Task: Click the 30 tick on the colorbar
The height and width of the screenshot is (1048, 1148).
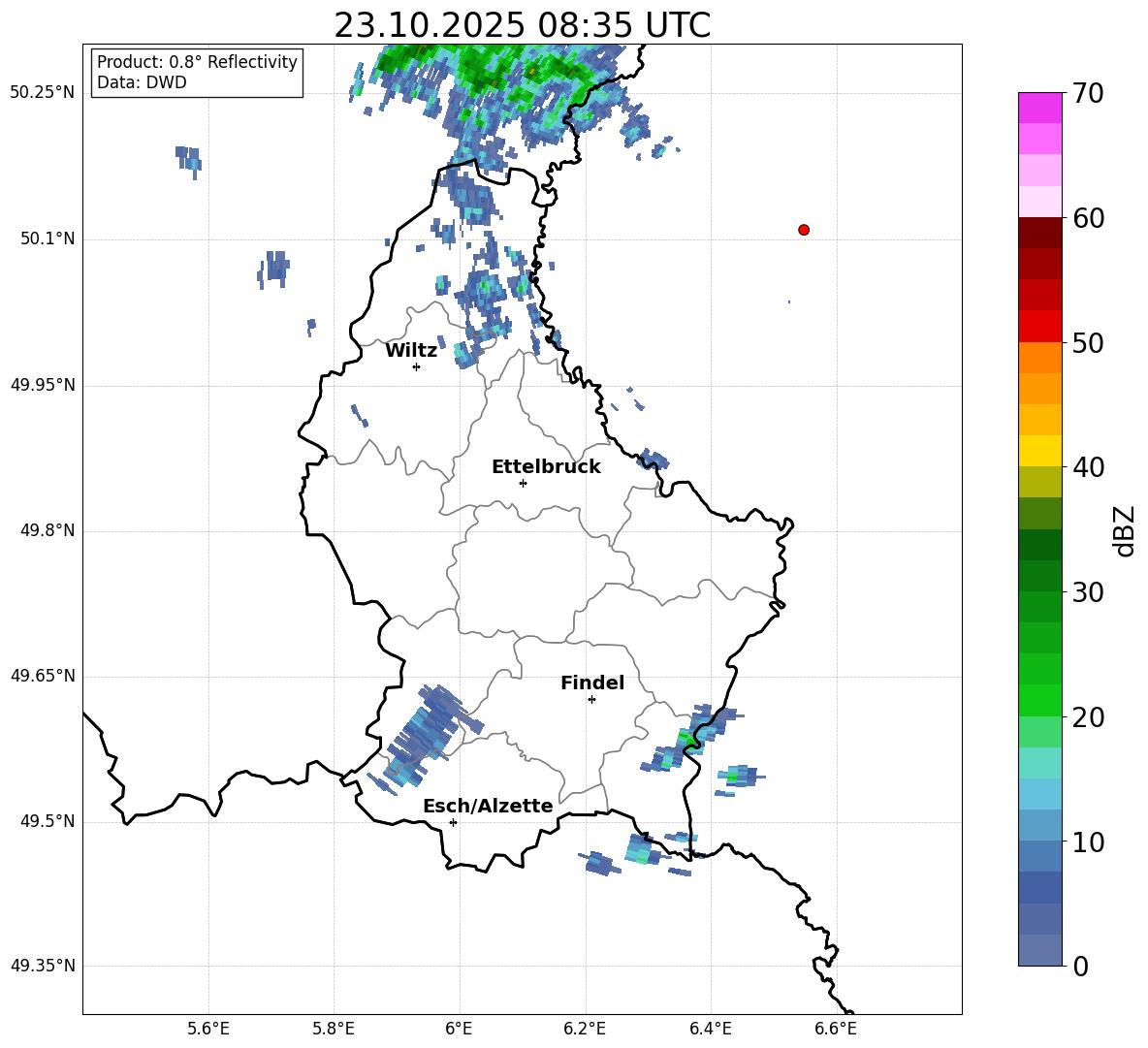Action: pyautogui.click(x=1088, y=592)
